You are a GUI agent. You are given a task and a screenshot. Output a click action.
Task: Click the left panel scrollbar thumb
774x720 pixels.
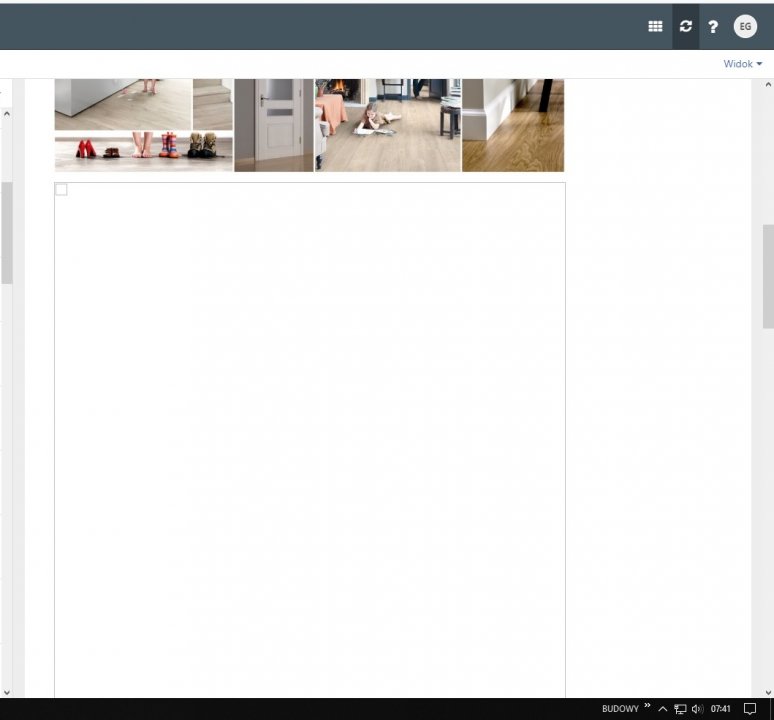pyautogui.click(x=6, y=233)
